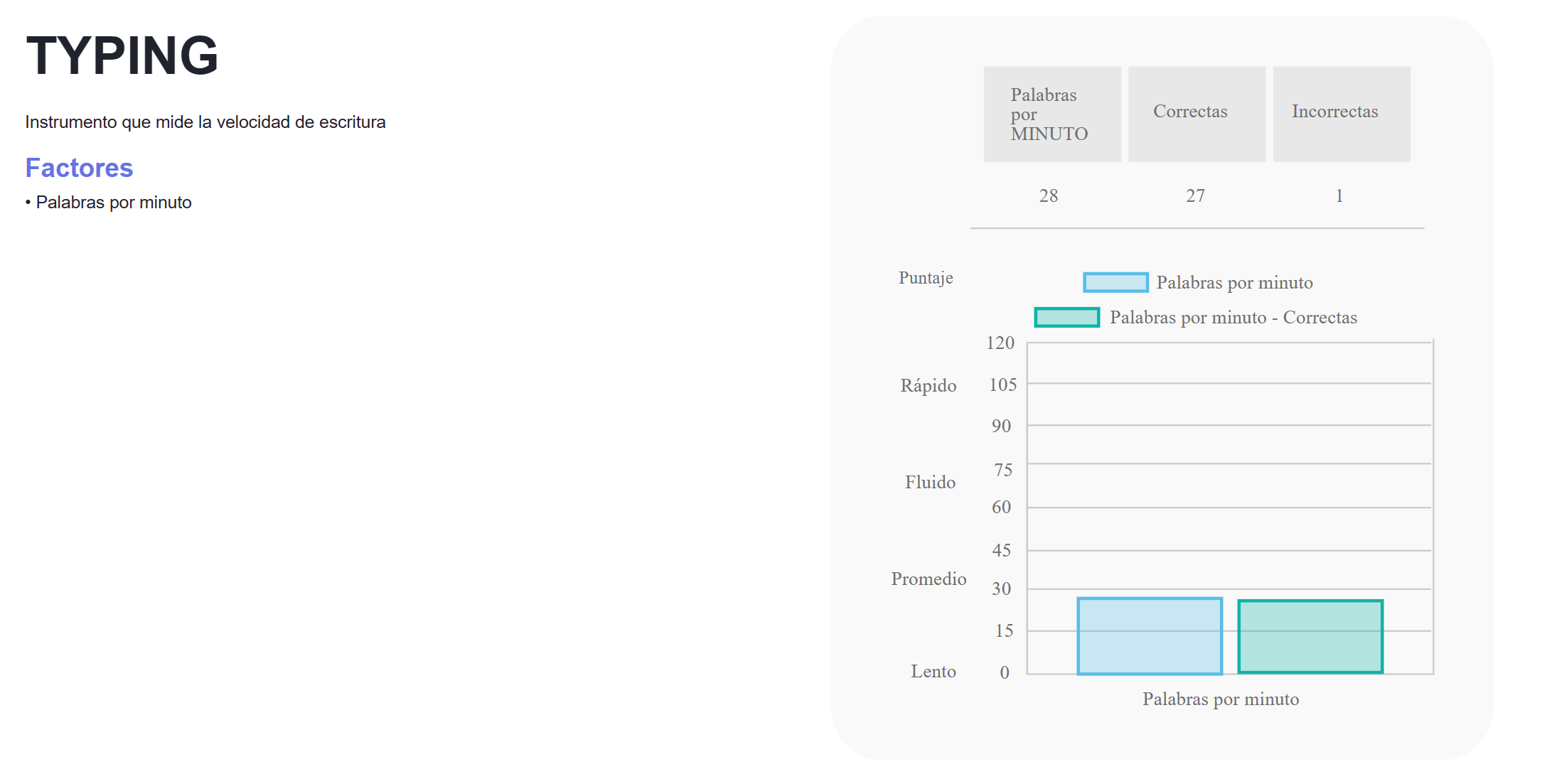Click the 'Promedio' speed level label
Screen dimensions: 1547x784
[x=928, y=579]
